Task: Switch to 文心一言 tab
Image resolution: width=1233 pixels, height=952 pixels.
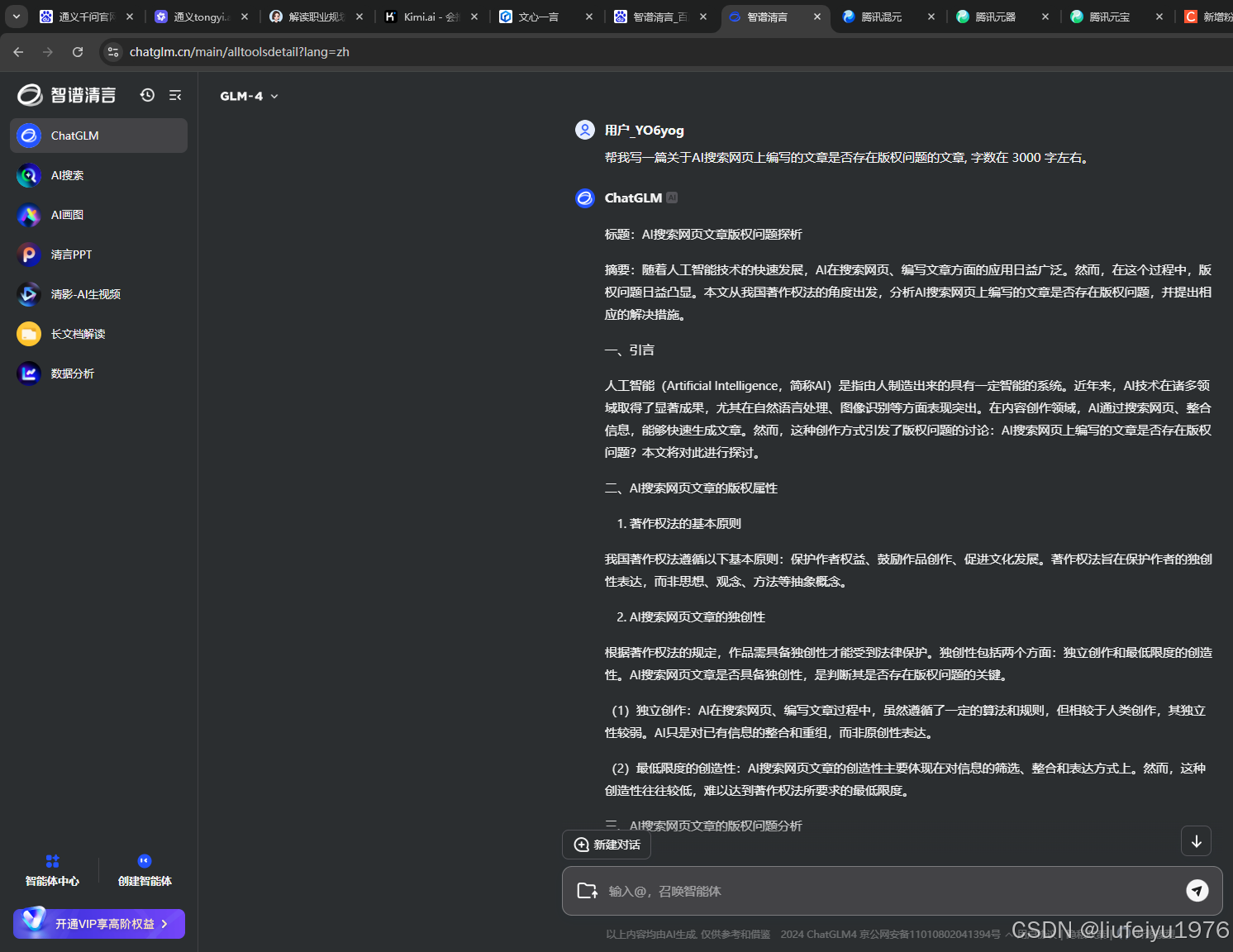Action: click(x=545, y=17)
